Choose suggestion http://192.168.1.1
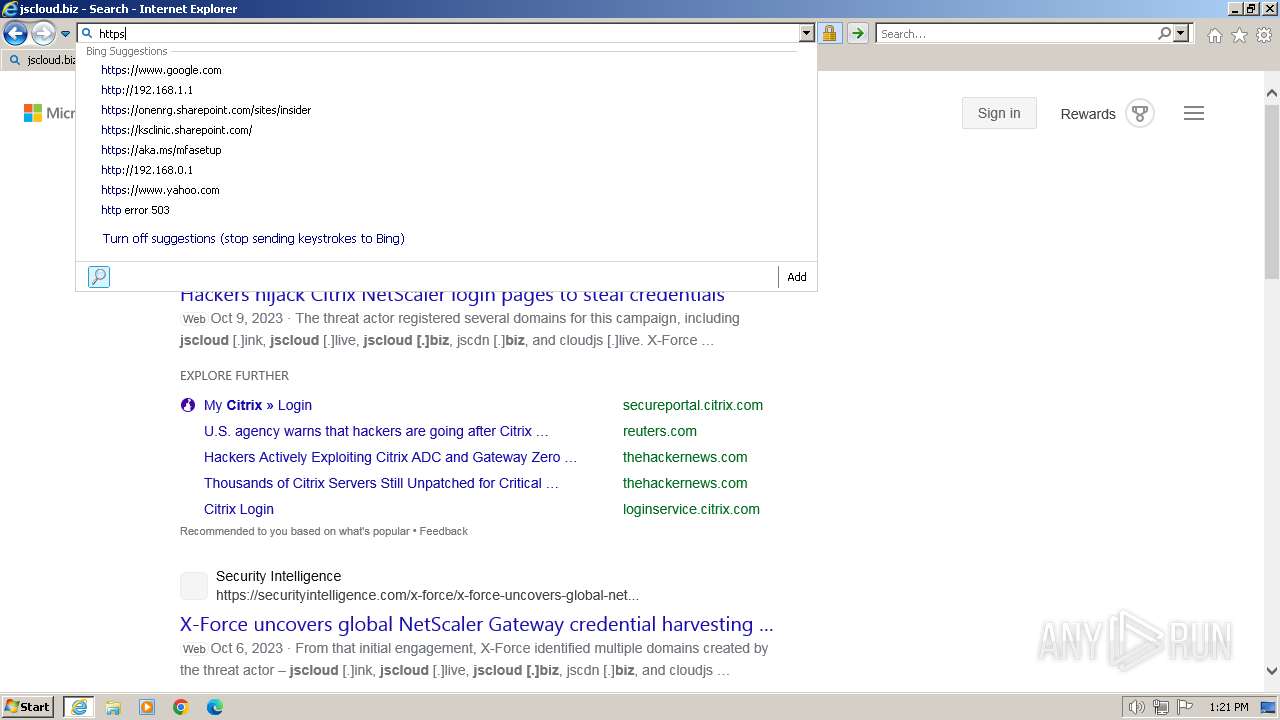Screen dimensions: 1280x720 pos(147,90)
